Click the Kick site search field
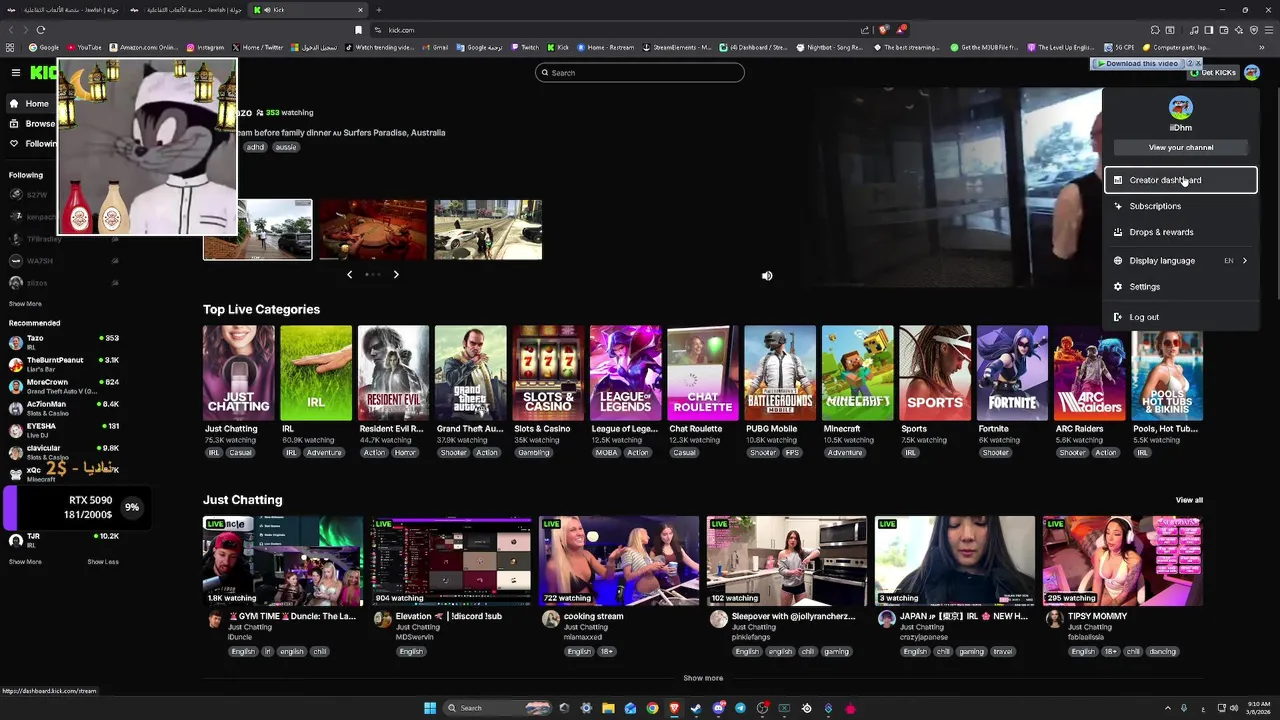 click(x=640, y=72)
